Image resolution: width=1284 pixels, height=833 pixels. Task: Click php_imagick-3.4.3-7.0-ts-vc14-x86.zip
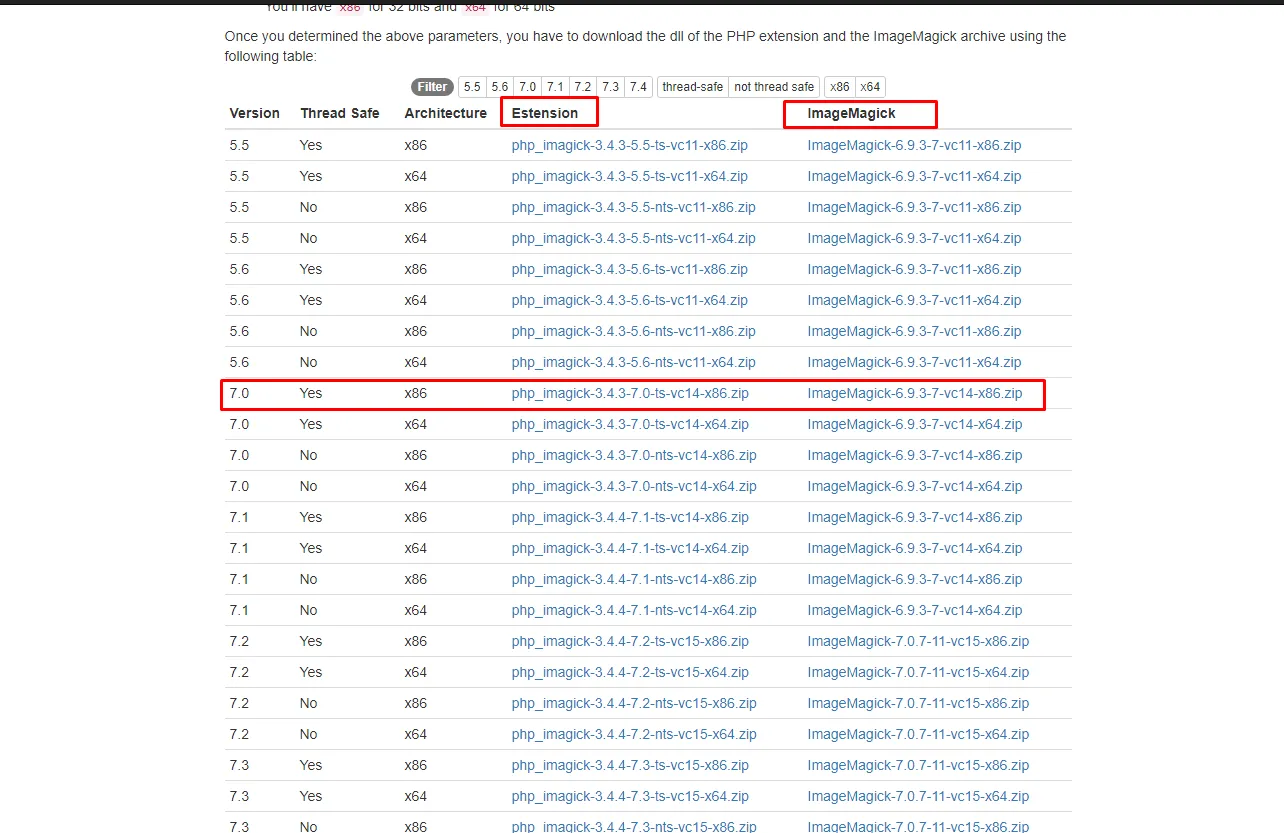(x=630, y=393)
